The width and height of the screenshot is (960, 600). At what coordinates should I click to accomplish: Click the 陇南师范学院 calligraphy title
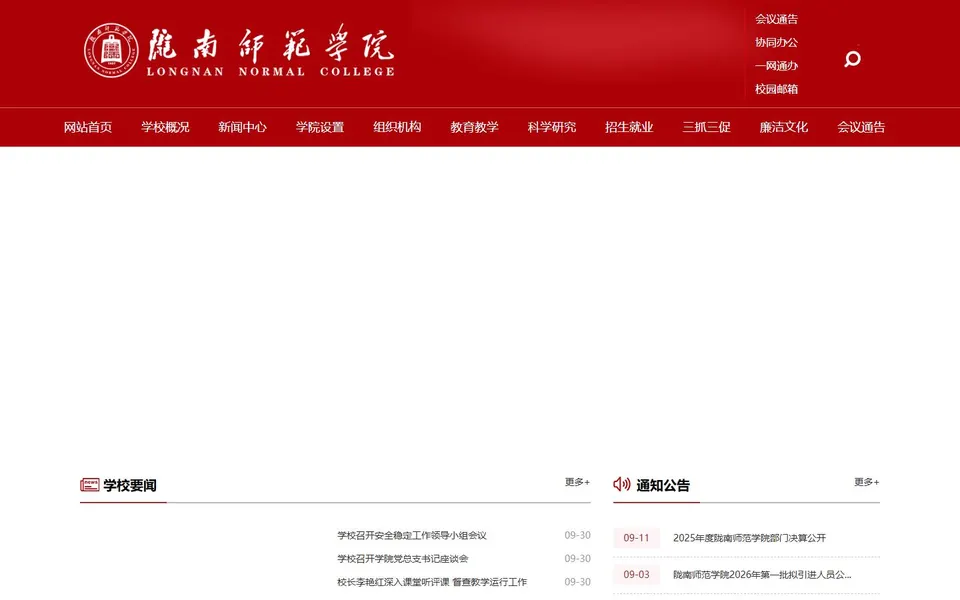click(271, 43)
